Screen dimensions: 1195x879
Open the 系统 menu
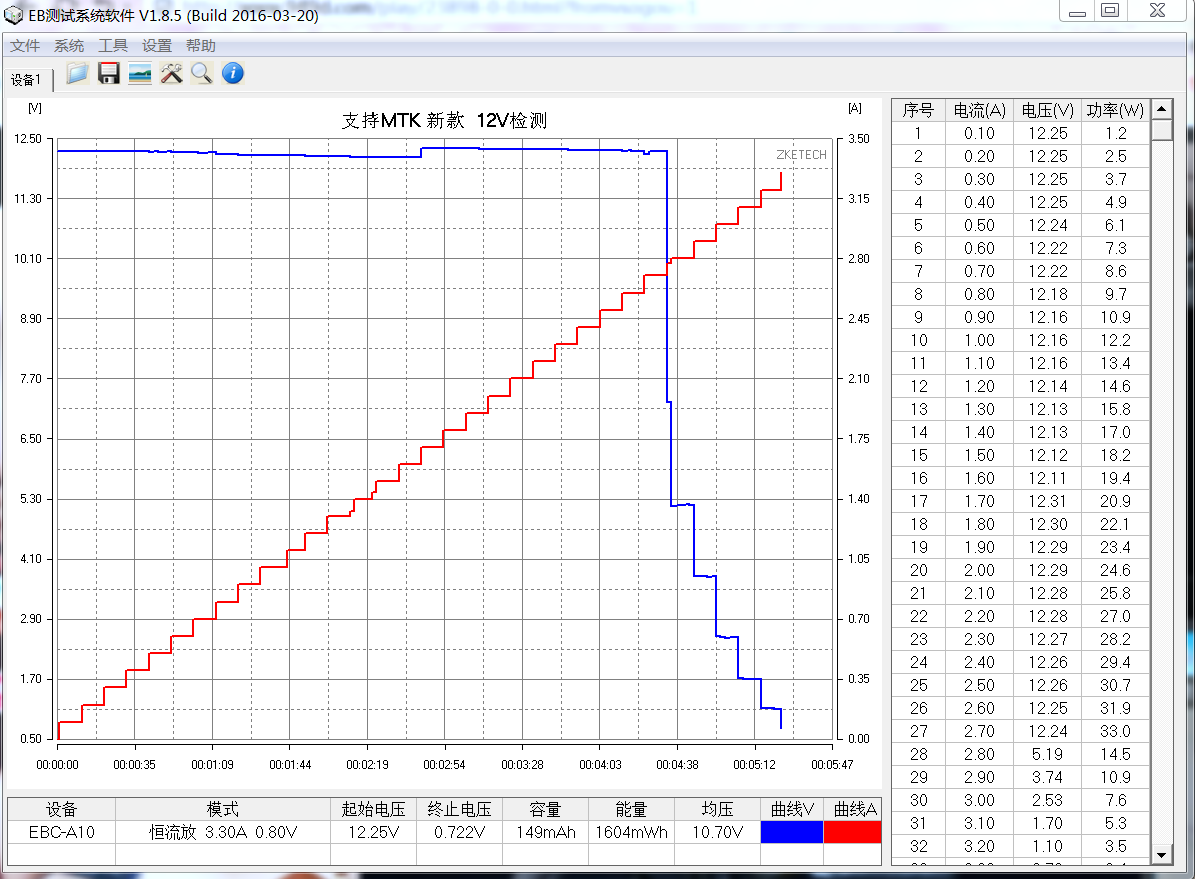coord(68,45)
